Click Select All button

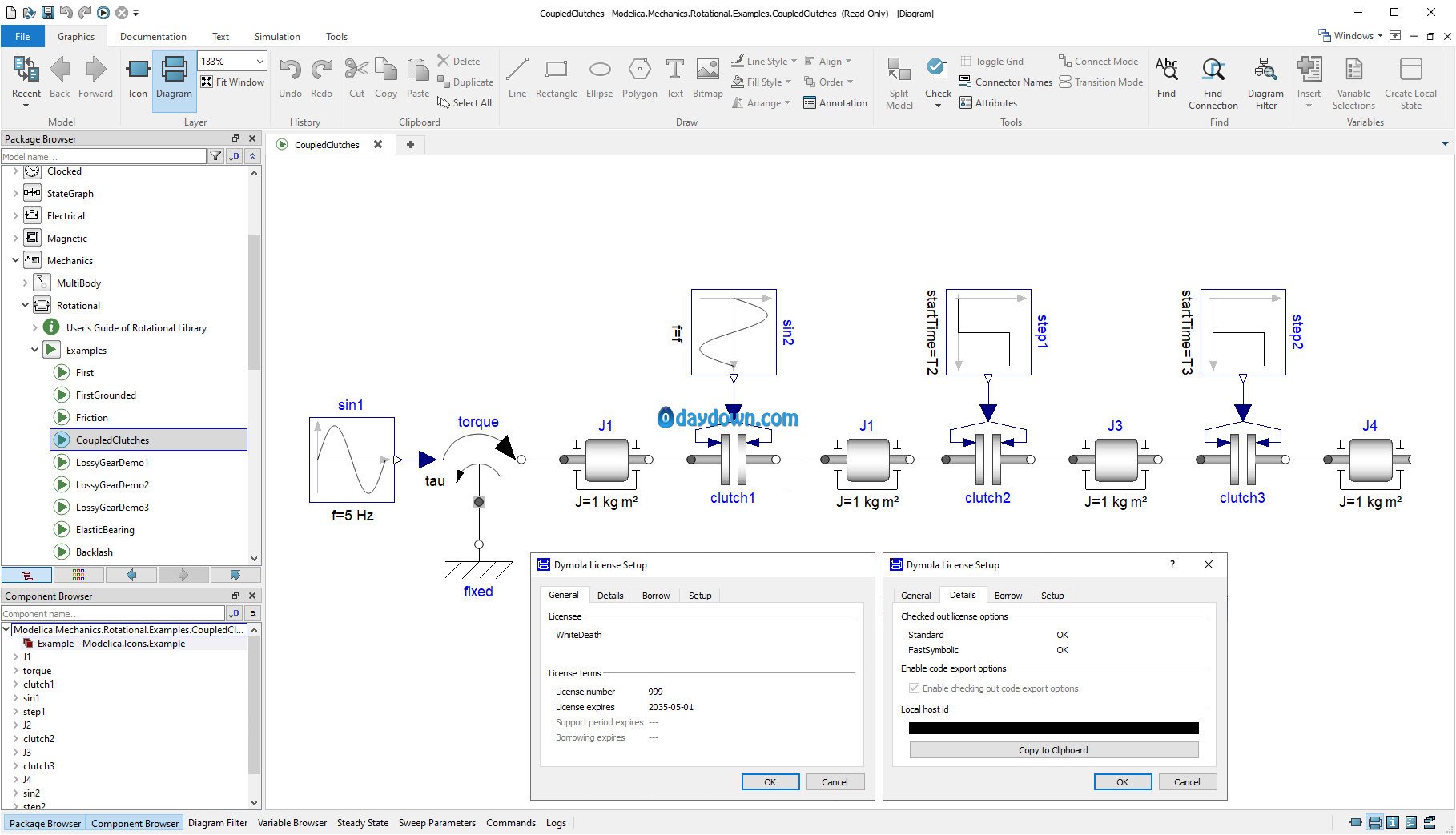[465, 103]
